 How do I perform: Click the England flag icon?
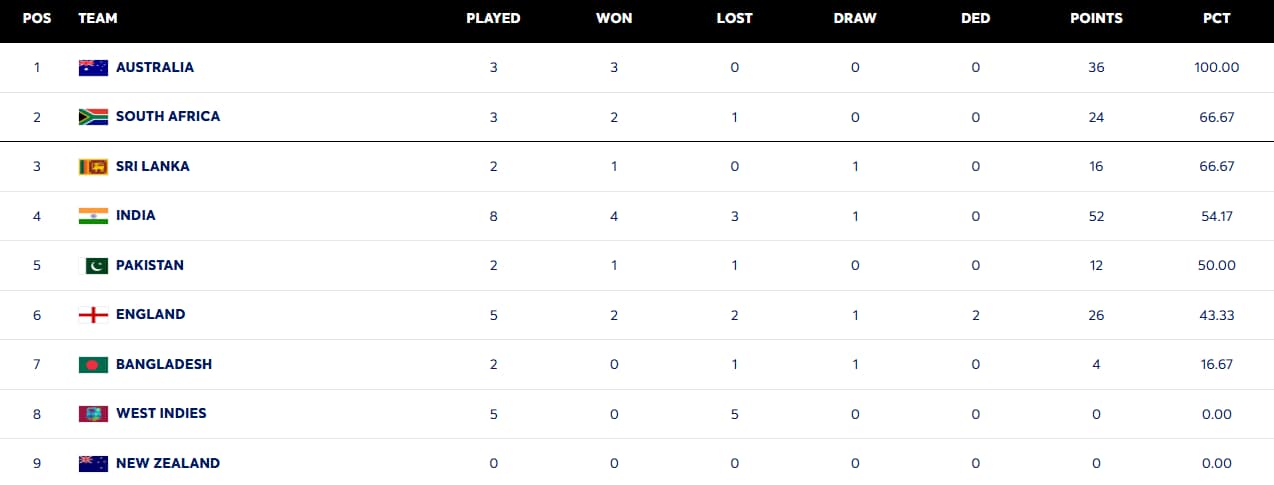click(93, 315)
